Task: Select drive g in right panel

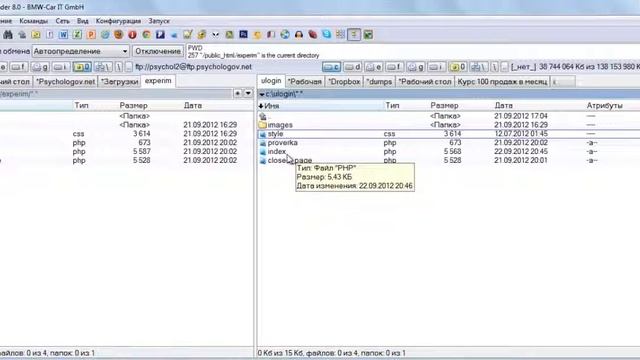Action: coord(416,67)
